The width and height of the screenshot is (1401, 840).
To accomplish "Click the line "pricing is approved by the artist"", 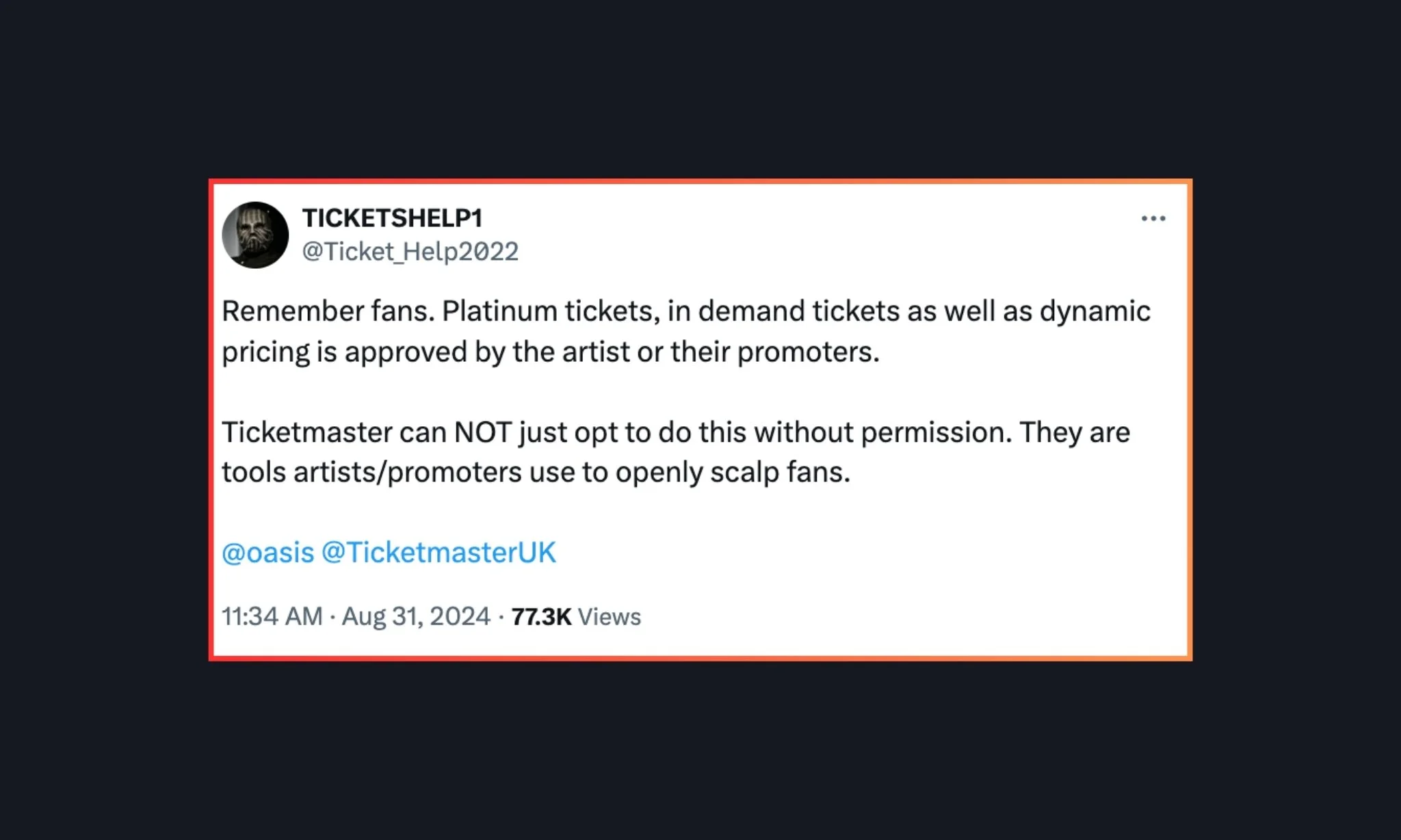I will (550, 352).
